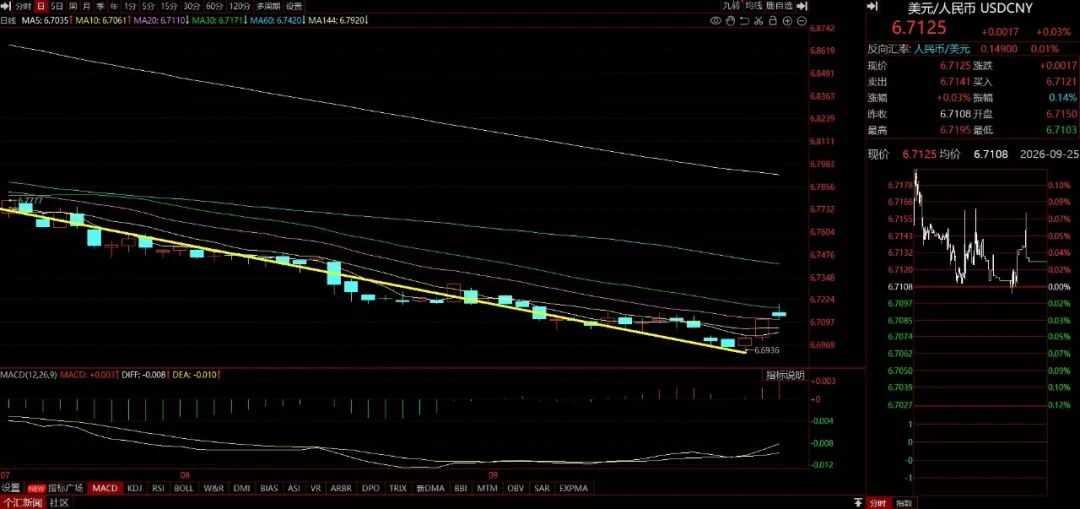Open 设置 settings in top toolbar
This screenshot has height=509, width=1080.
click(x=294, y=6)
